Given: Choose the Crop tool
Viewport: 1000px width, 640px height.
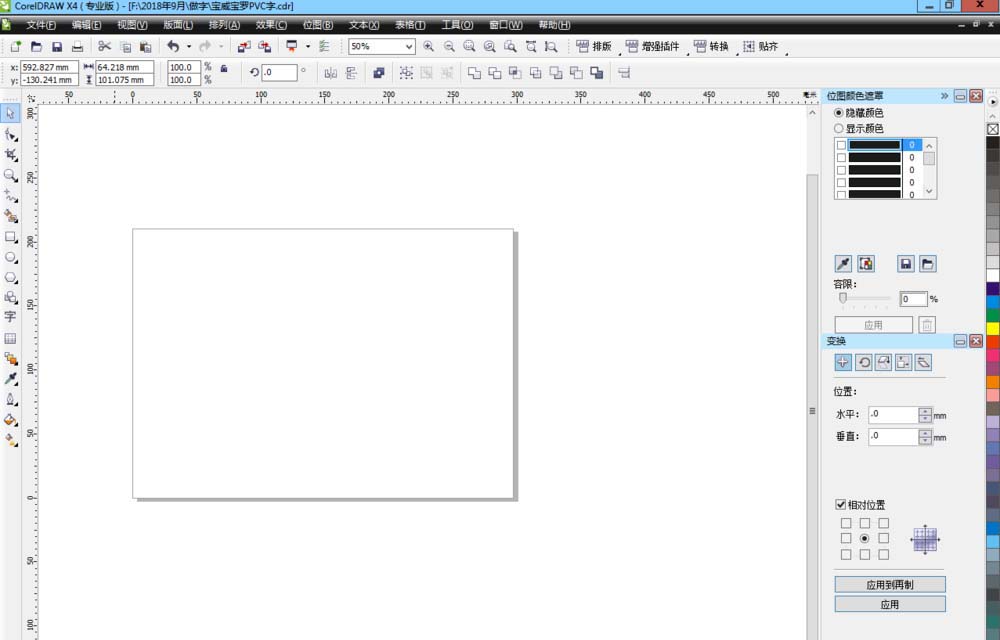Looking at the screenshot, I should [x=10, y=155].
